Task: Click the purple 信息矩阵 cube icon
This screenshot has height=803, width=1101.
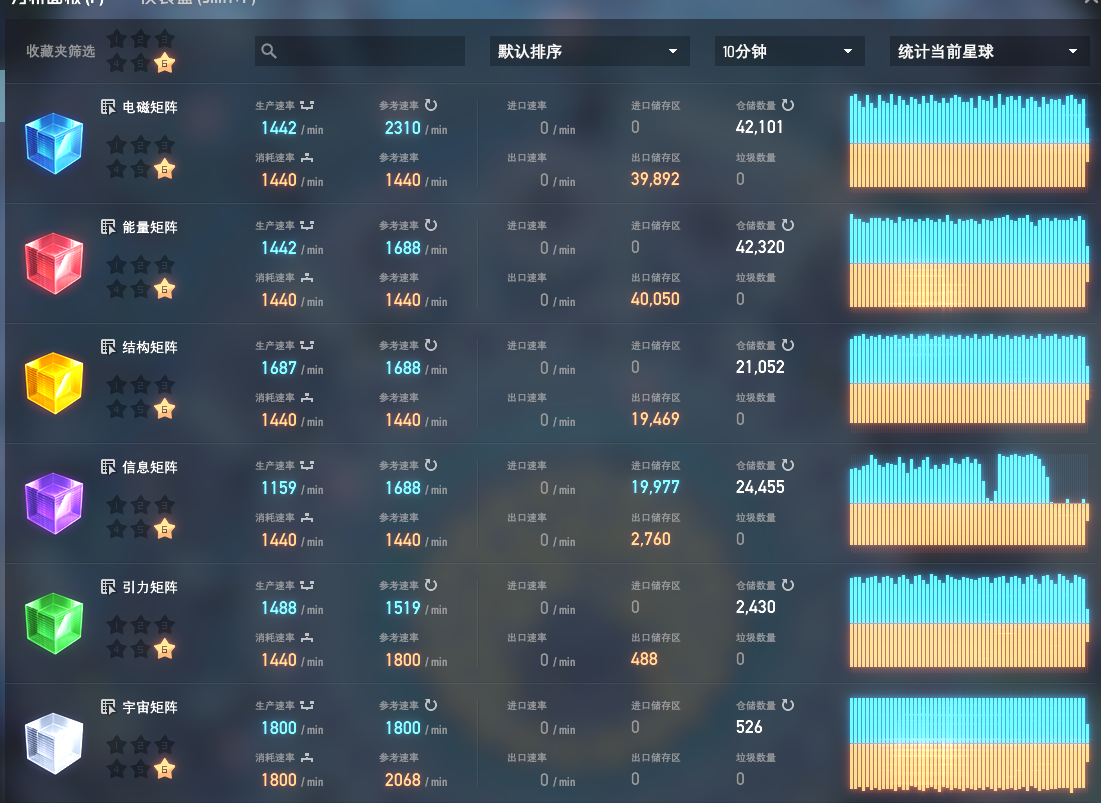Action: coord(54,504)
